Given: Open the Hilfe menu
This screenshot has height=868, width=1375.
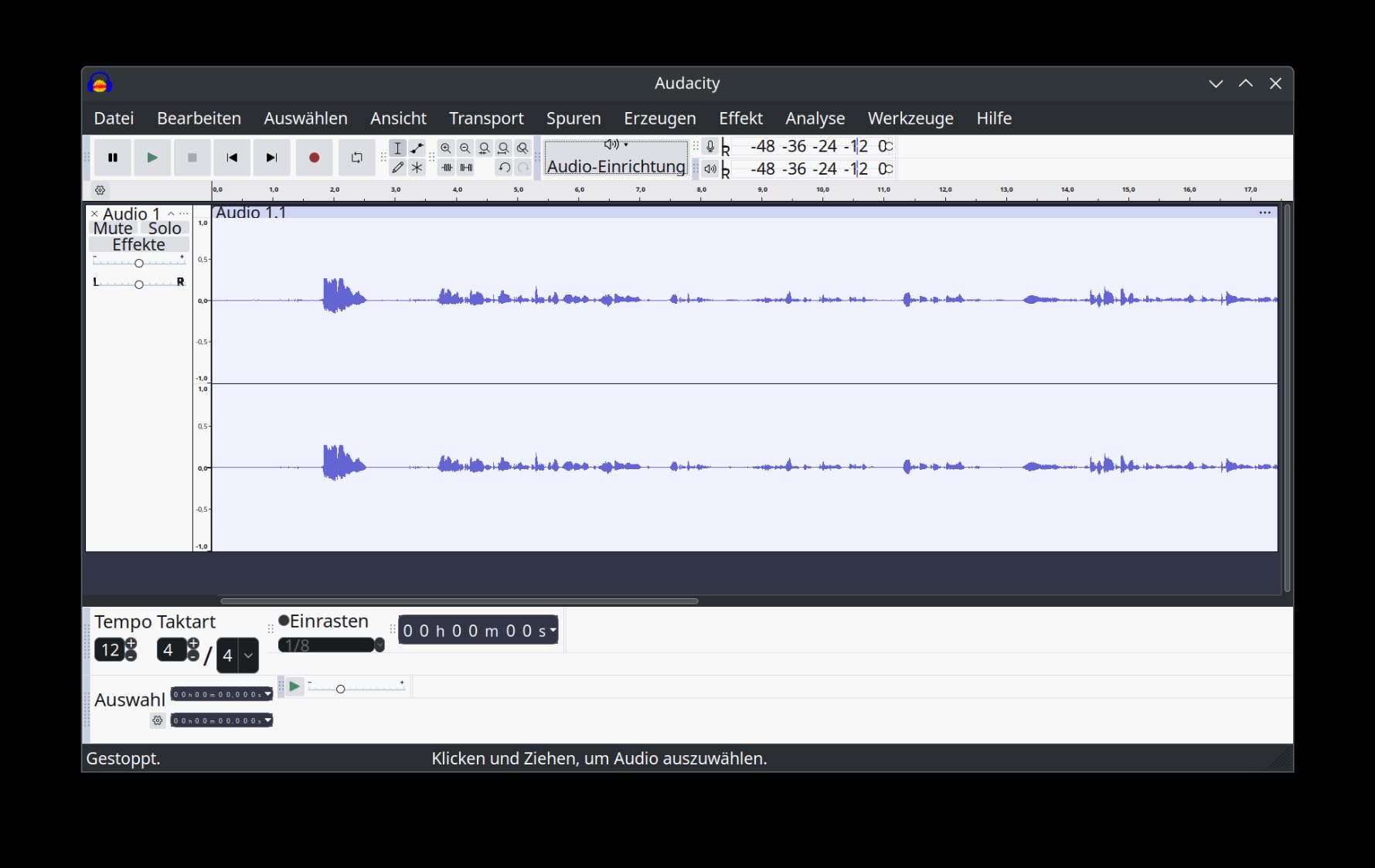Looking at the screenshot, I should [x=994, y=118].
